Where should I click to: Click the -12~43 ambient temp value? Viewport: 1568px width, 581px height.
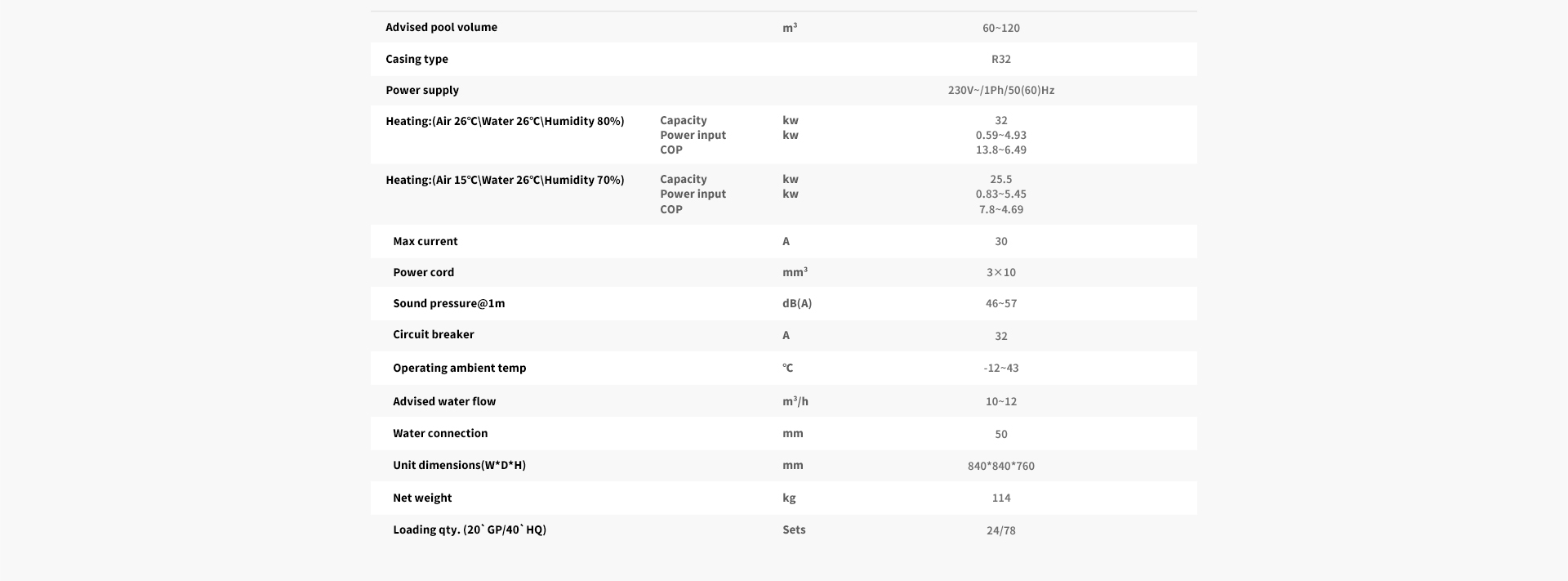click(x=1000, y=368)
